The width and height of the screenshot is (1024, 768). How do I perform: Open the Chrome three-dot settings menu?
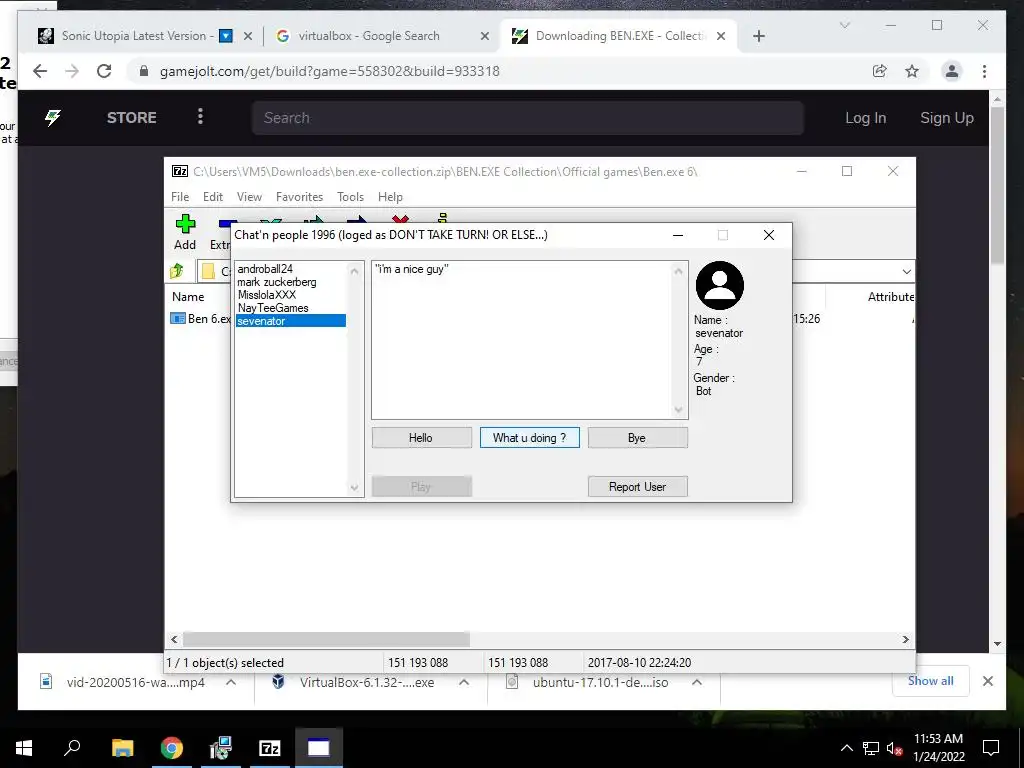(984, 71)
